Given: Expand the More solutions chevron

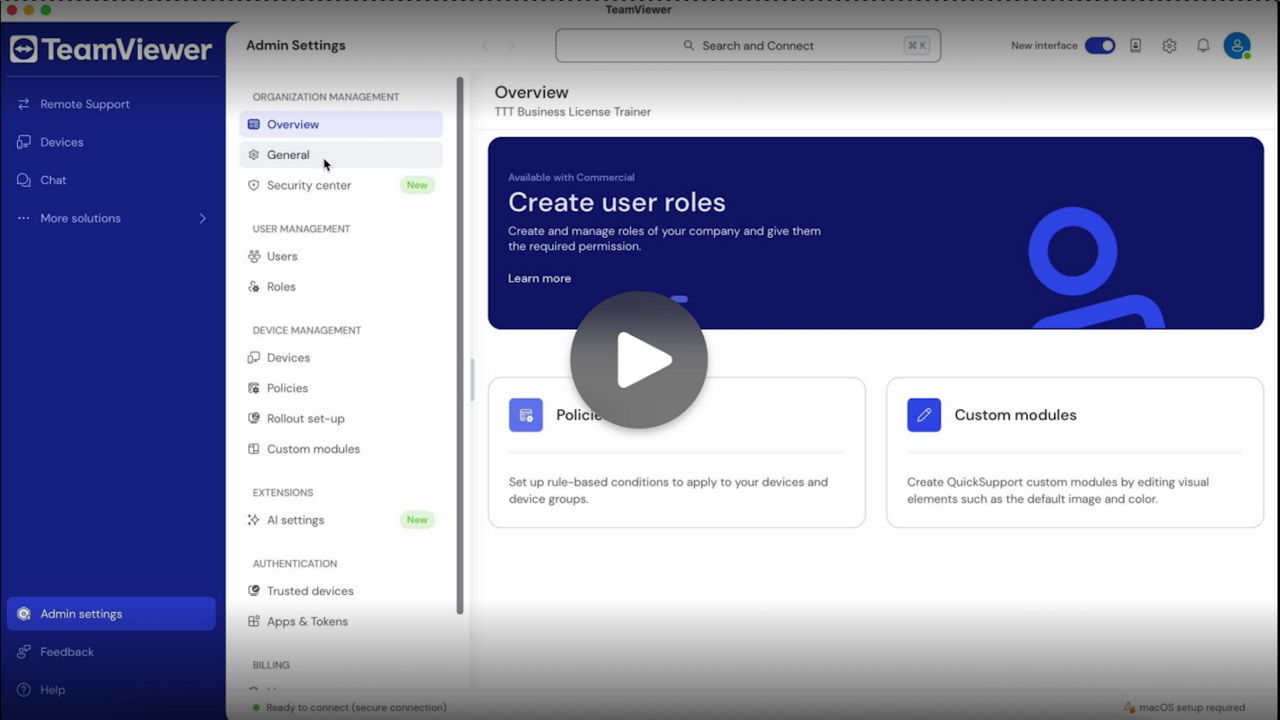Looking at the screenshot, I should pyautogui.click(x=203, y=218).
